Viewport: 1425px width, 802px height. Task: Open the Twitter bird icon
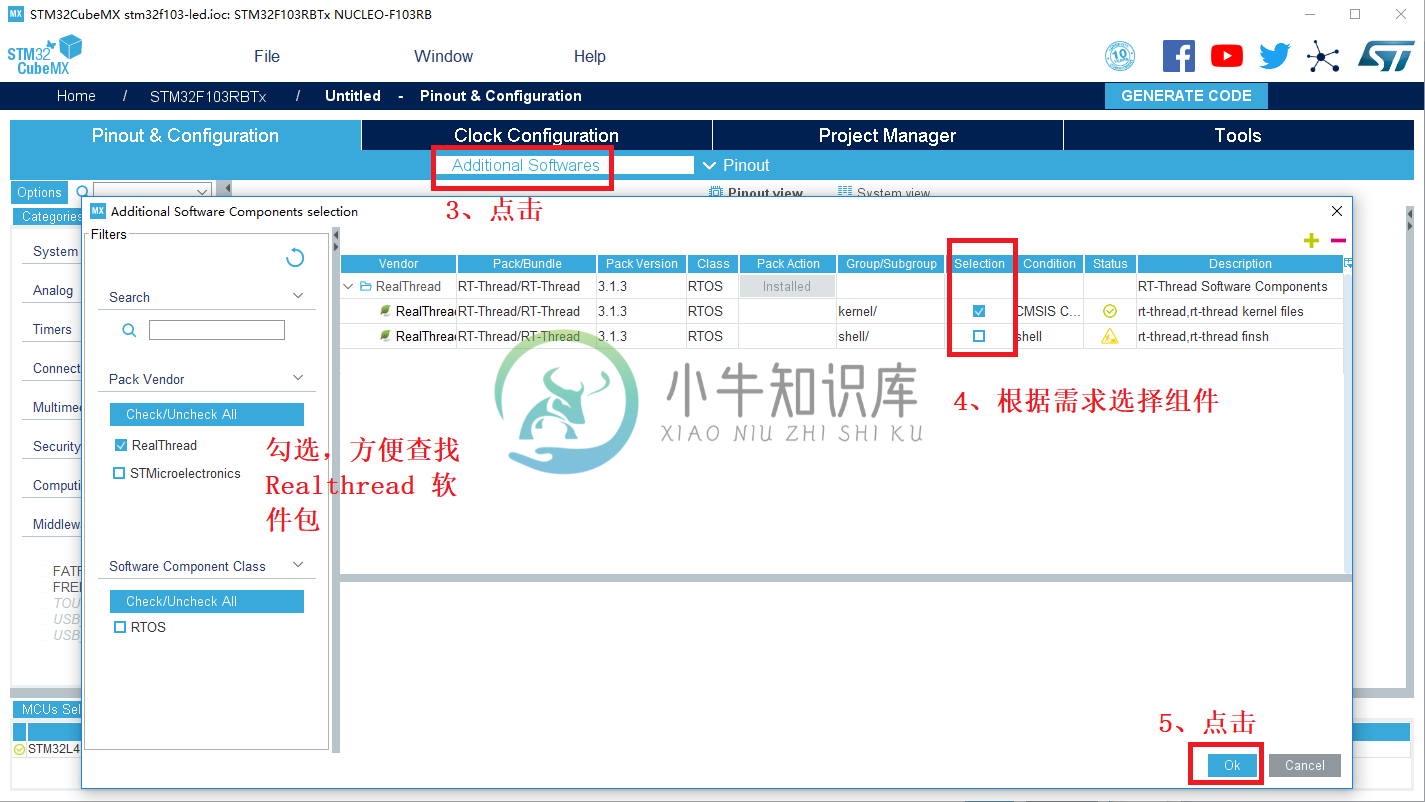(x=1275, y=56)
